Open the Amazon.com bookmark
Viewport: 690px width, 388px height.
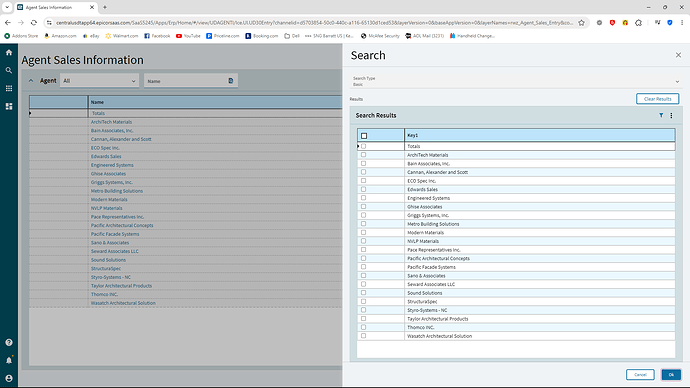tap(60, 36)
